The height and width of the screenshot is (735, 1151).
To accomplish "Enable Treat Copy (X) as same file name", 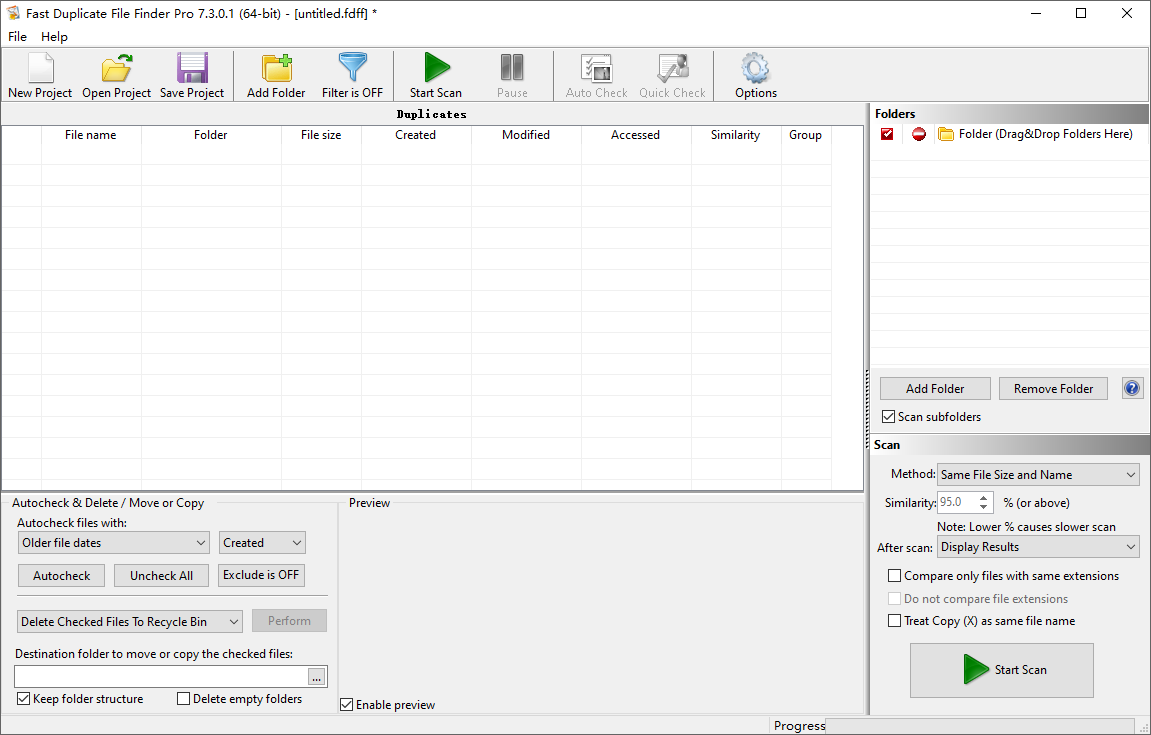I will click(894, 620).
